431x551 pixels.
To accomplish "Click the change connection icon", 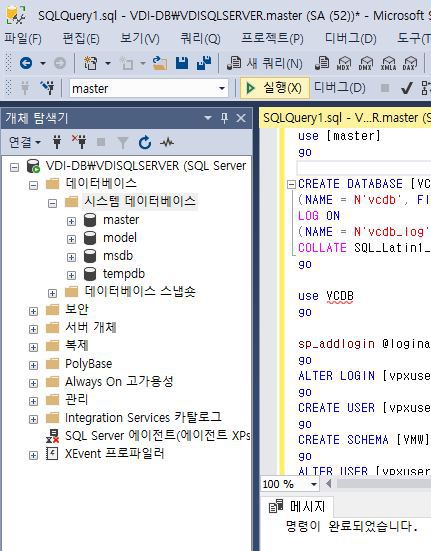I will (47, 88).
